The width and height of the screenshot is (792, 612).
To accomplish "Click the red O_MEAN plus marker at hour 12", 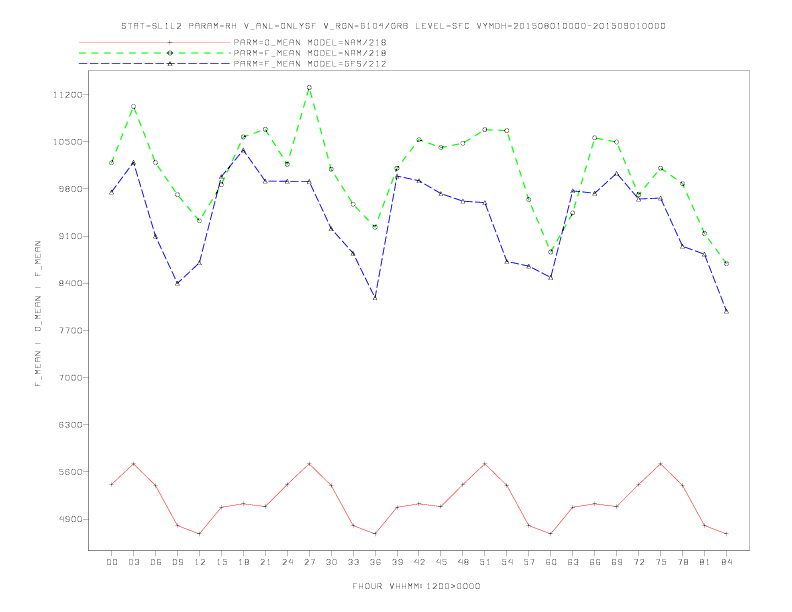I will click(x=200, y=534).
